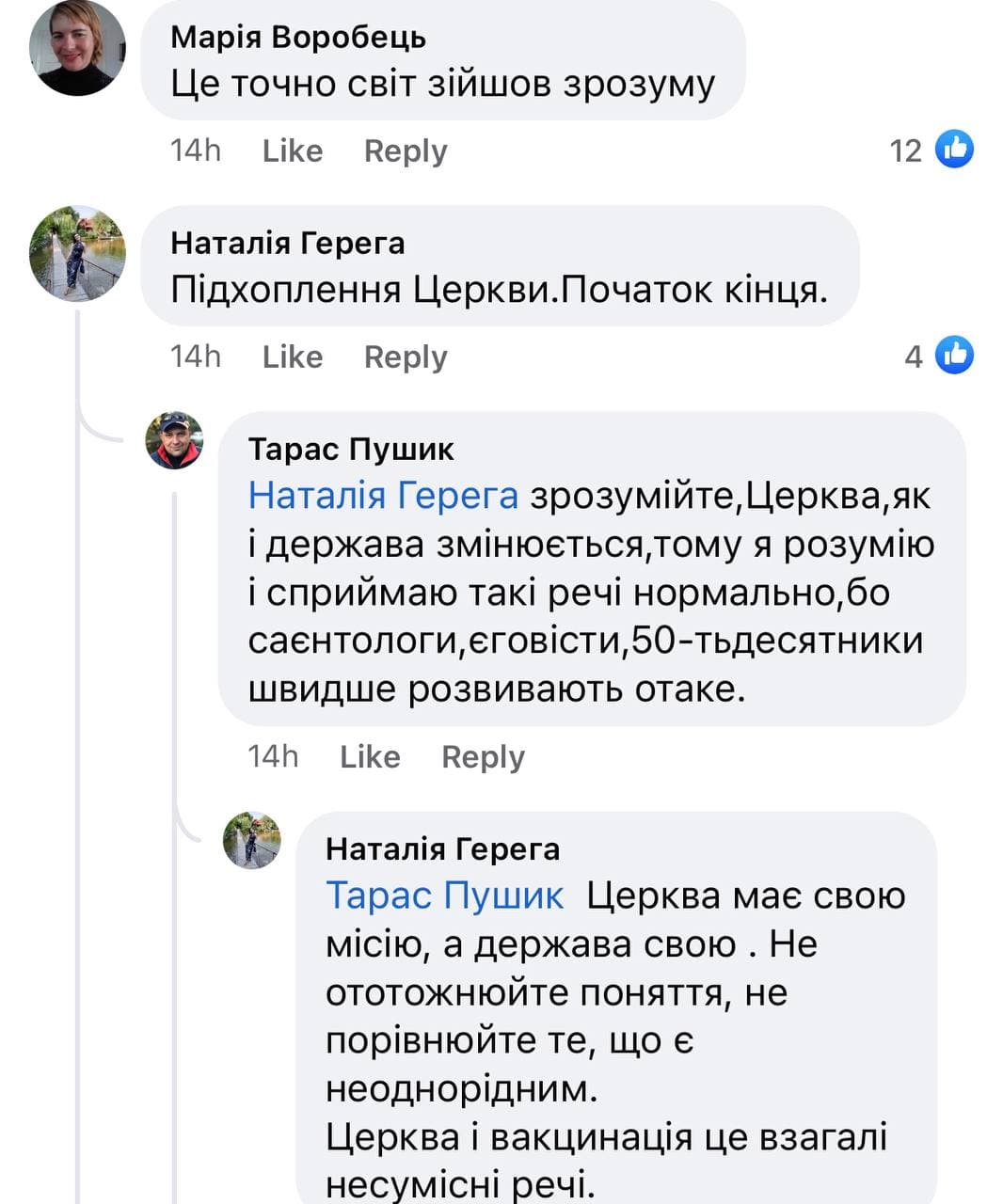The height and width of the screenshot is (1204, 1003).
Task: Open Наталія Герега nested reply avatar
Action: point(251,840)
